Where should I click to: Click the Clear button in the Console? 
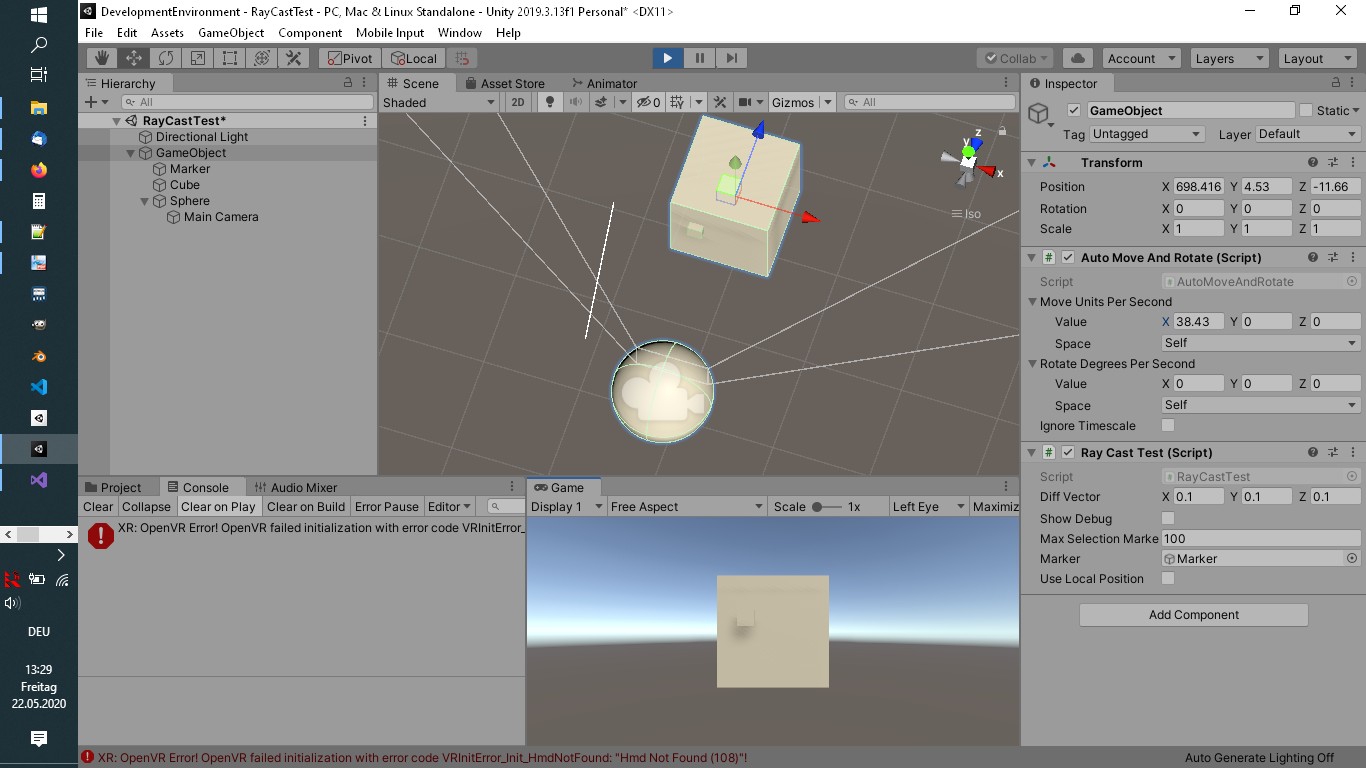97,506
